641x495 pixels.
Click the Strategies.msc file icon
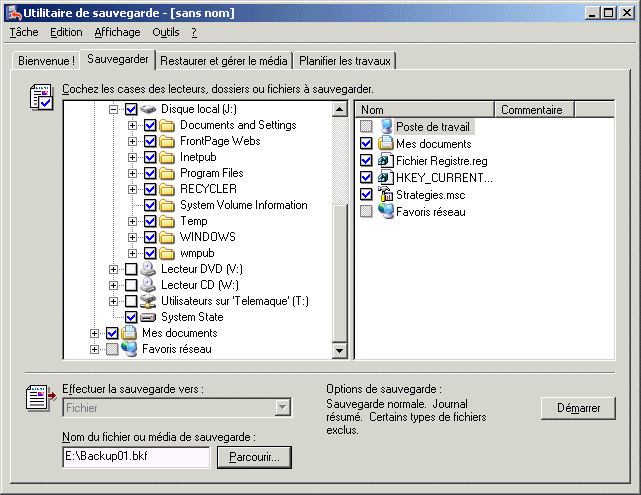coord(386,195)
